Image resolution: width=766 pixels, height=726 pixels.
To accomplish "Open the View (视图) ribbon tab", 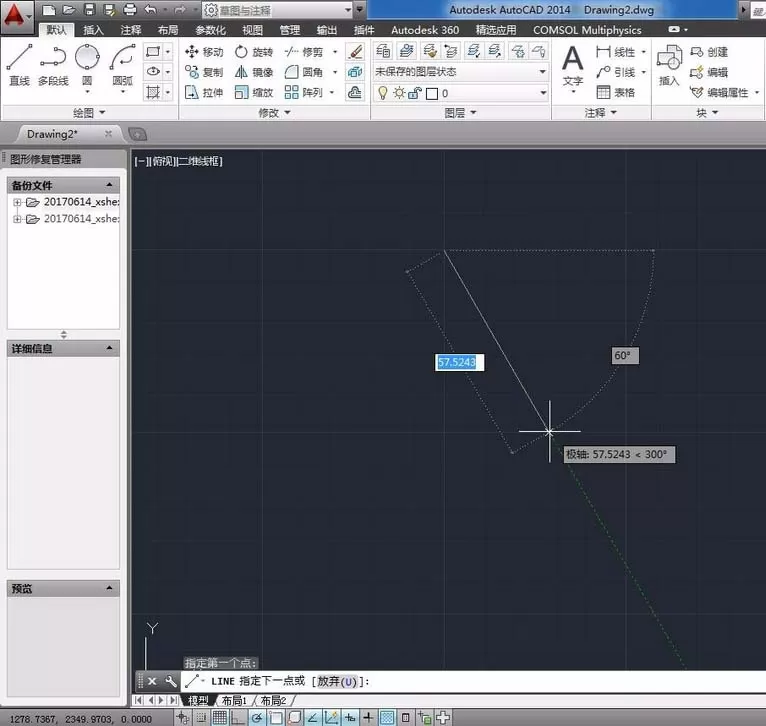I will (x=252, y=30).
